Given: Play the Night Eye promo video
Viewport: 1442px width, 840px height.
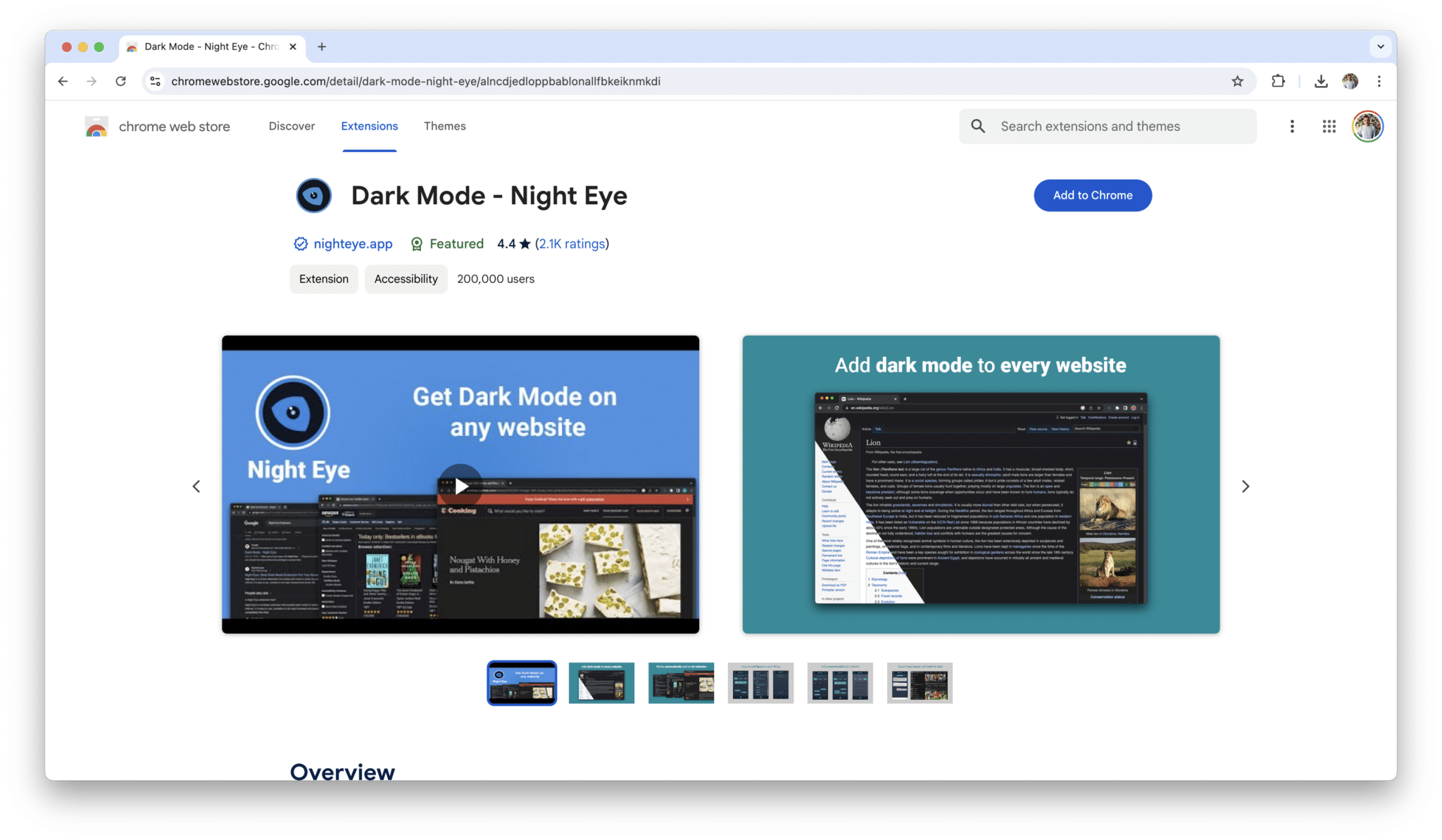Looking at the screenshot, I should click(460, 486).
